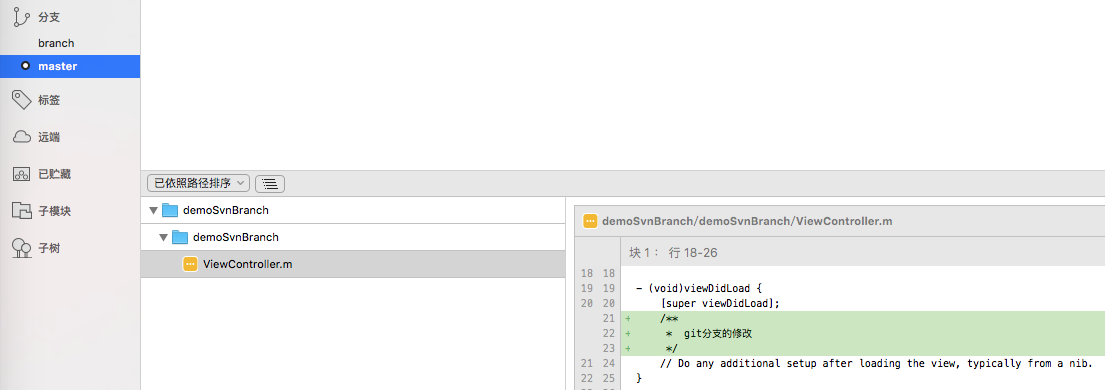Click the branches section icon
Image resolution: width=1105 pixels, height=390 pixels.
(22, 17)
